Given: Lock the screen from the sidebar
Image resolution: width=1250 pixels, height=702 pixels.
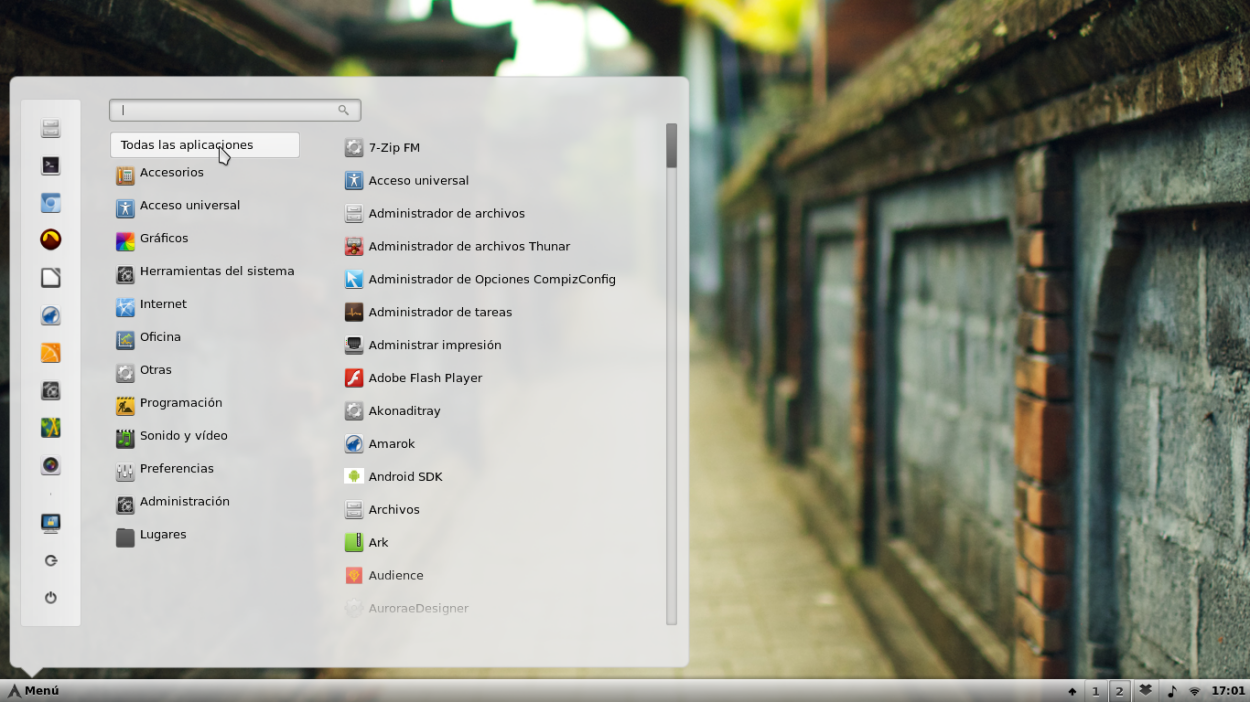Looking at the screenshot, I should [50, 523].
